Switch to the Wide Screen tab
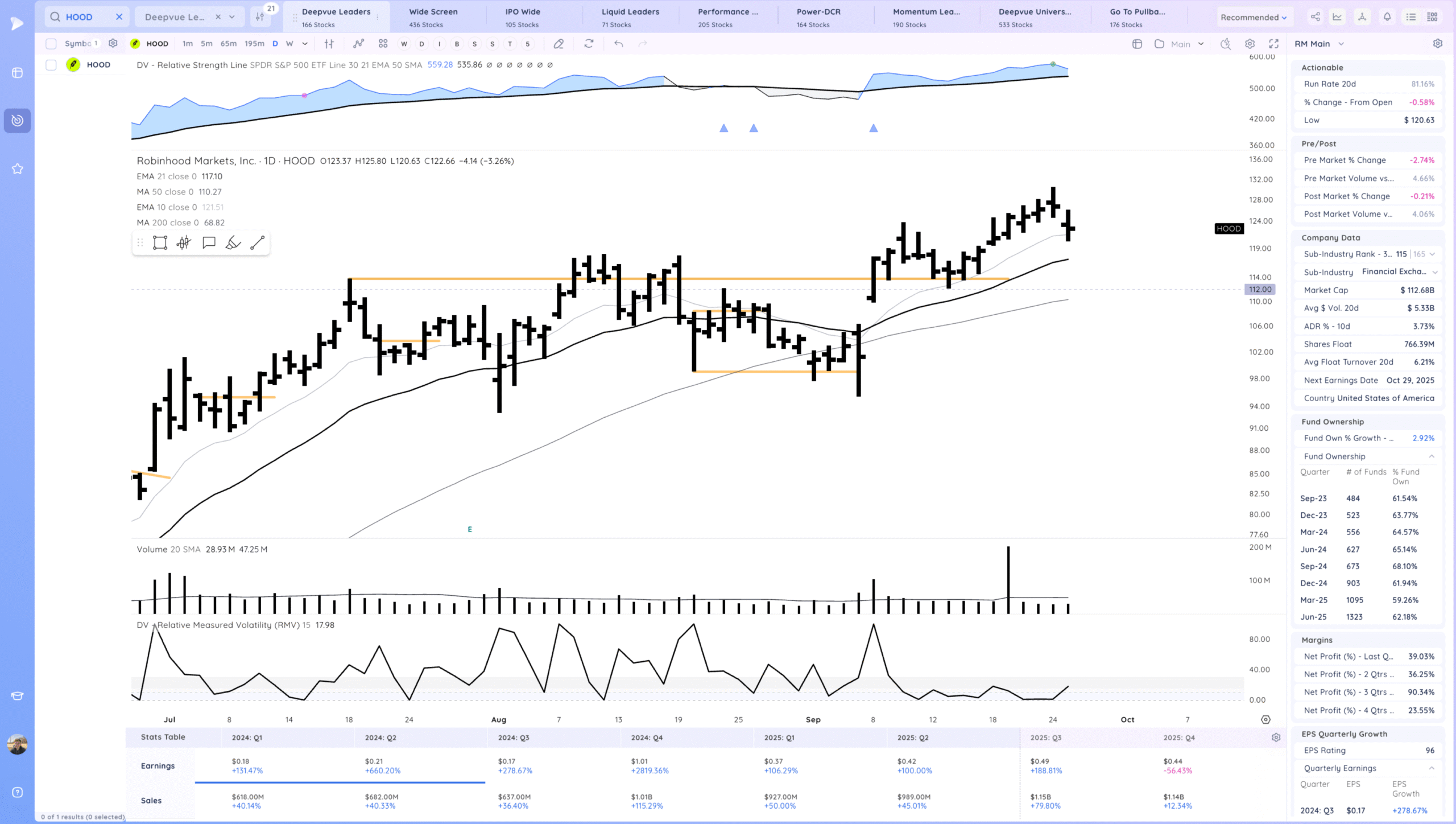The height and width of the screenshot is (824, 1456). pos(433,17)
